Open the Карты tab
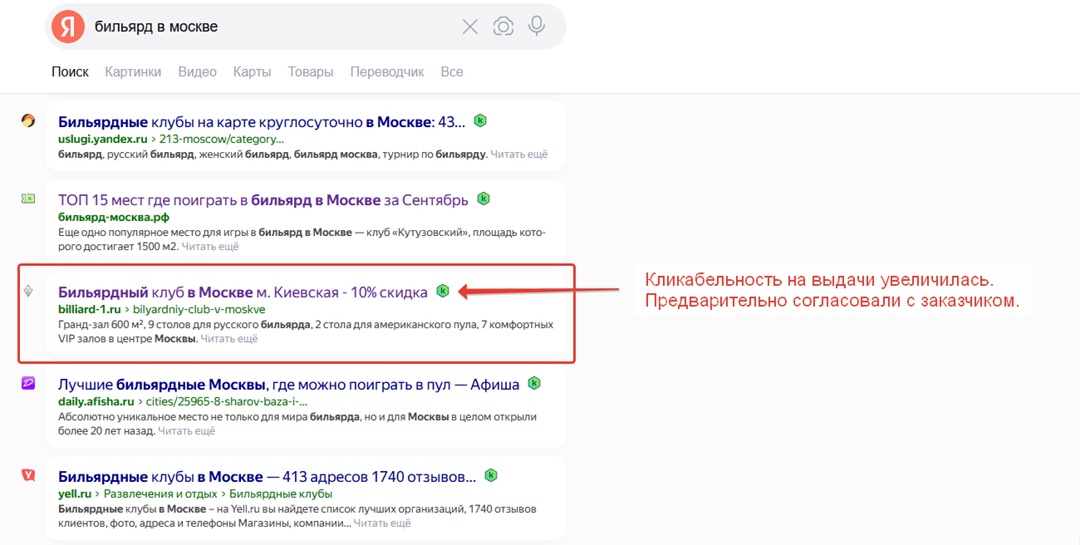The image size is (1080, 545). pyautogui.click(x=252, y=72)
